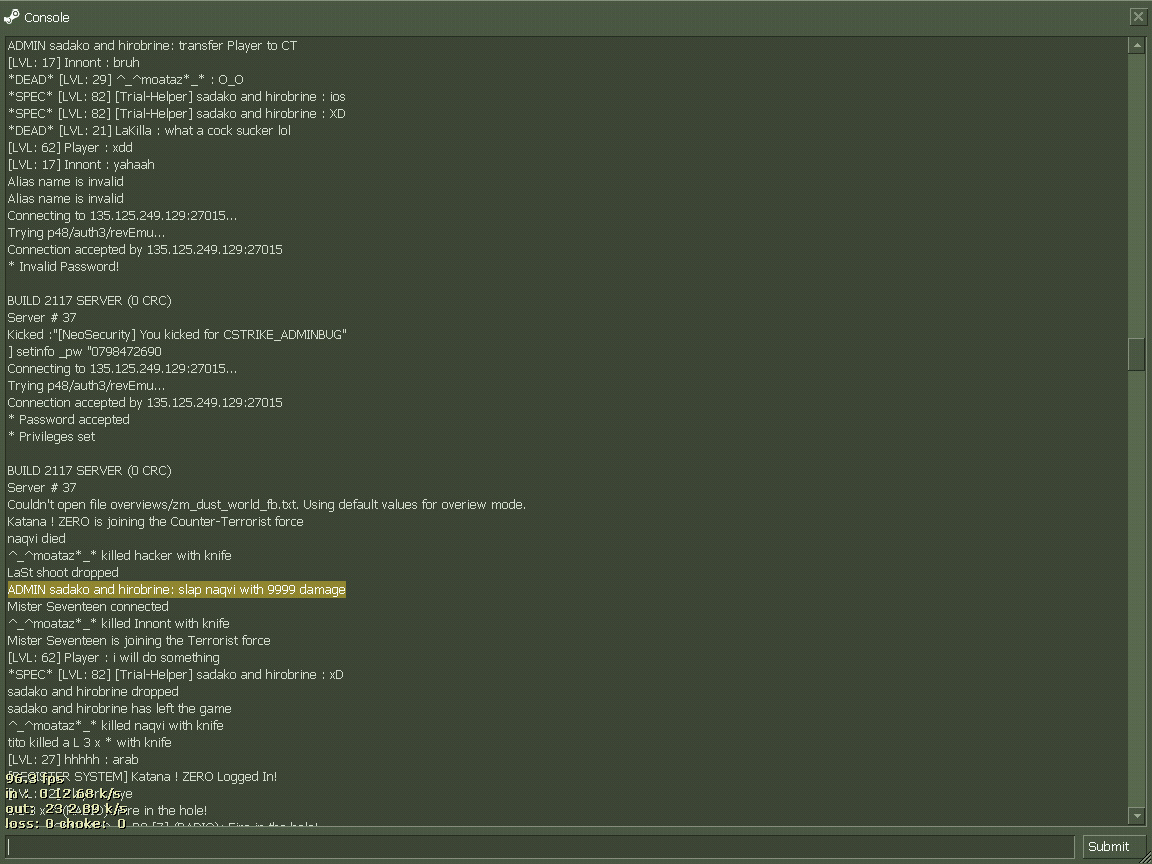Image resolution: width=1152 pixels, height=864 pixels.
Task: Focus the console command input field
Action: click(x=540, y=846)
